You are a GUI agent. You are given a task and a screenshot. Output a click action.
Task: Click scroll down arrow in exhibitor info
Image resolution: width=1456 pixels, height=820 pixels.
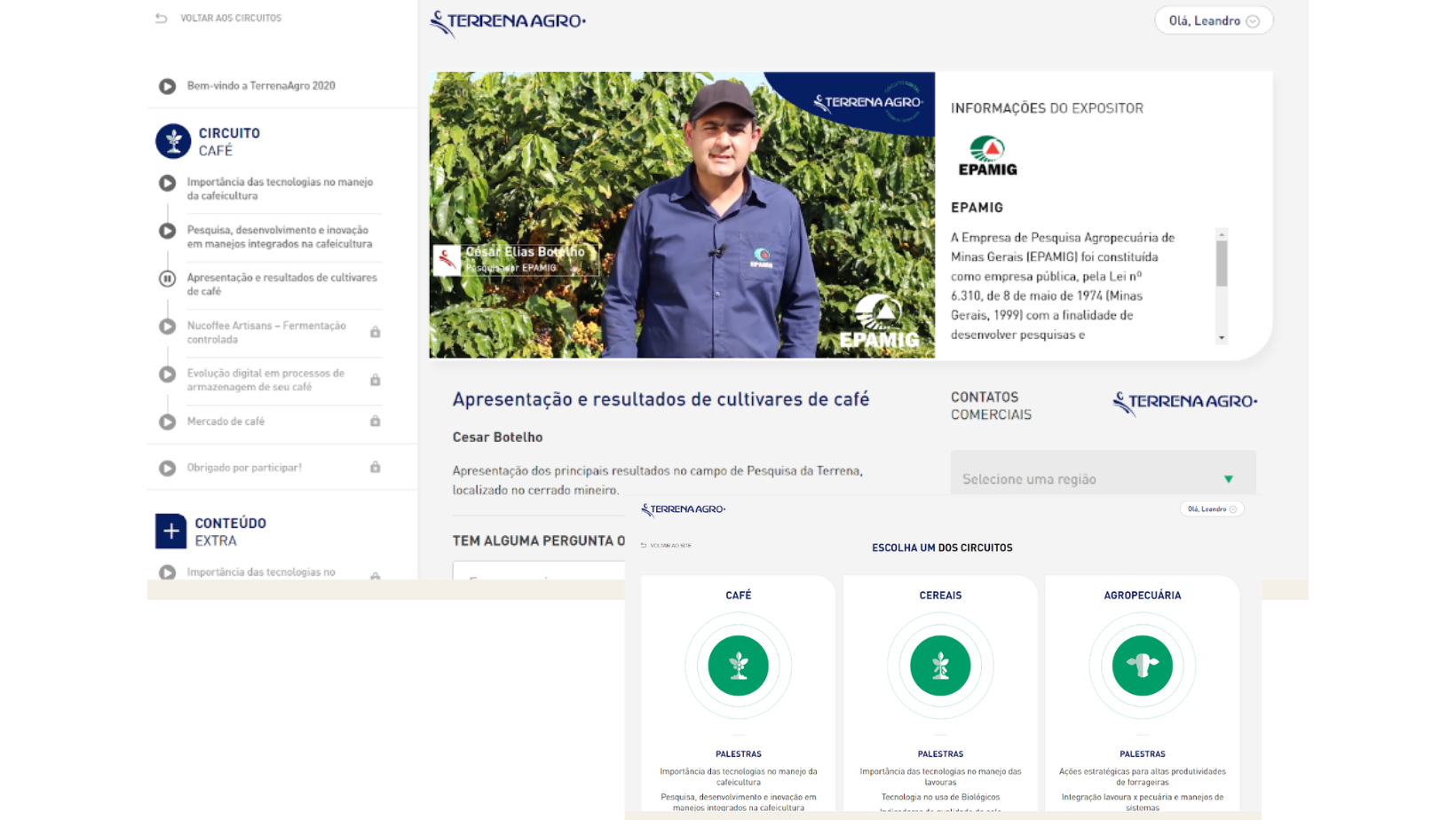pos(1222,337)
